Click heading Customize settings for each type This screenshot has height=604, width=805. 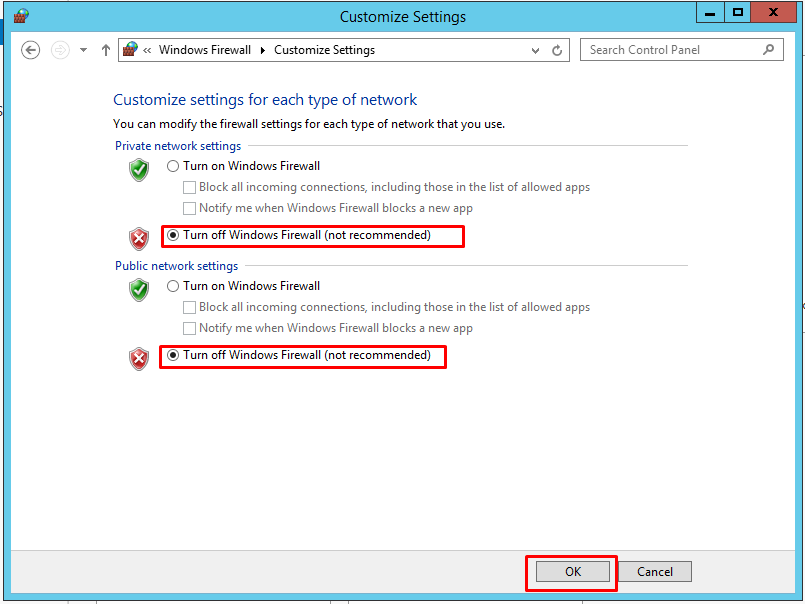(x=265, y=100)
